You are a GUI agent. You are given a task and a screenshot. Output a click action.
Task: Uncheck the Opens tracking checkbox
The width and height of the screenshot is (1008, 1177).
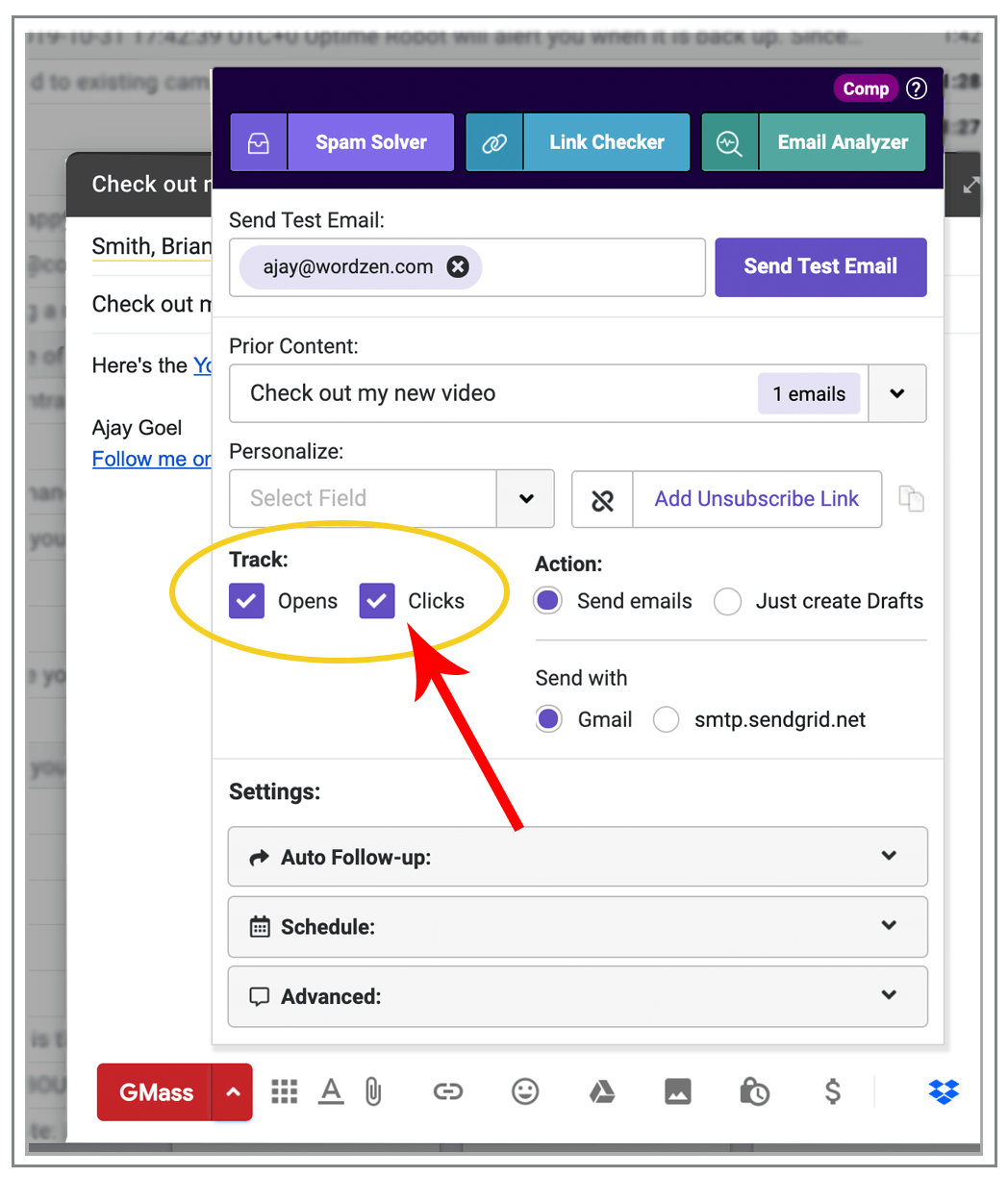tap(247, 601)
